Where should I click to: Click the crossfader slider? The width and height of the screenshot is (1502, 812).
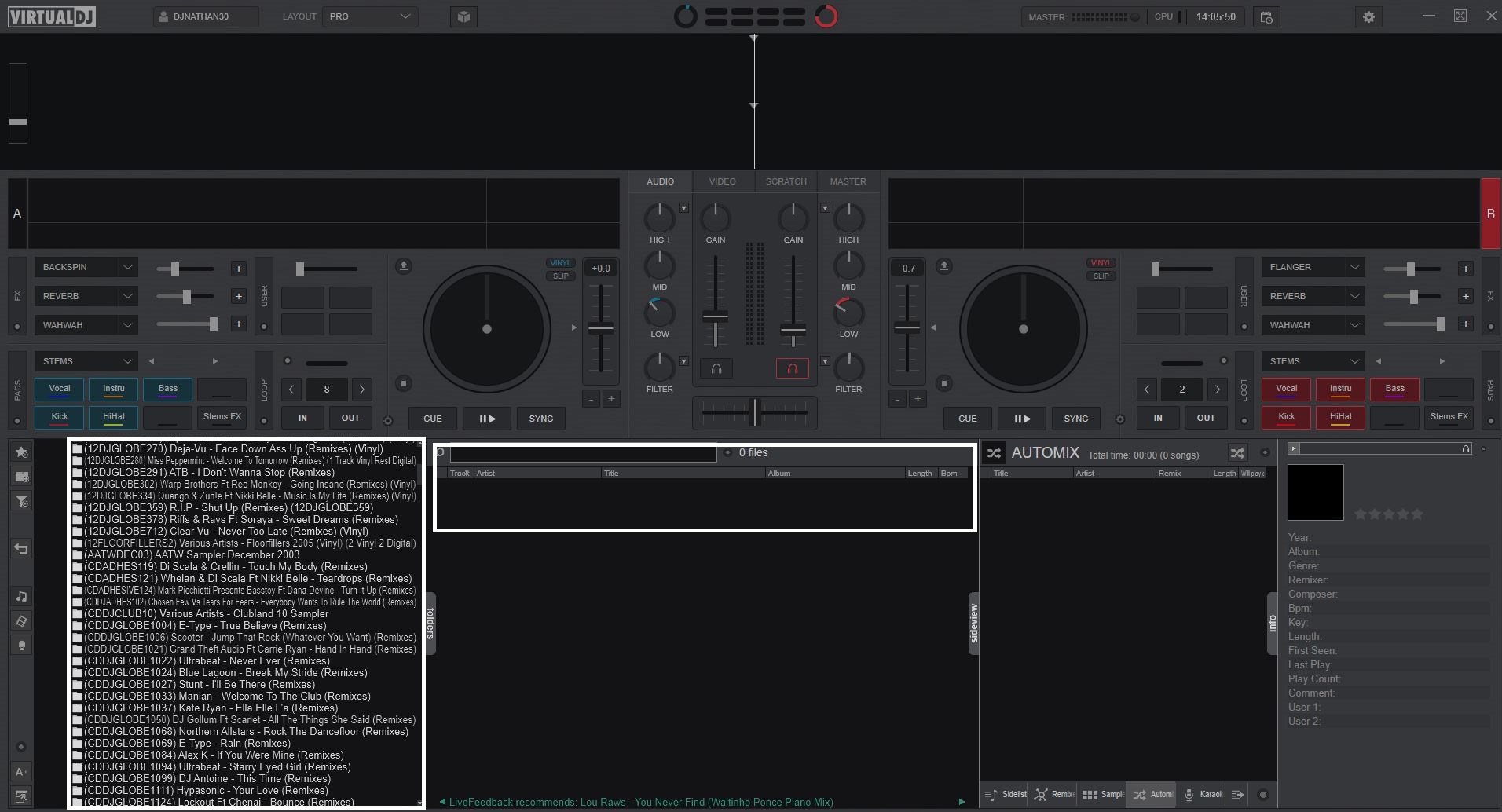point(754,411)
